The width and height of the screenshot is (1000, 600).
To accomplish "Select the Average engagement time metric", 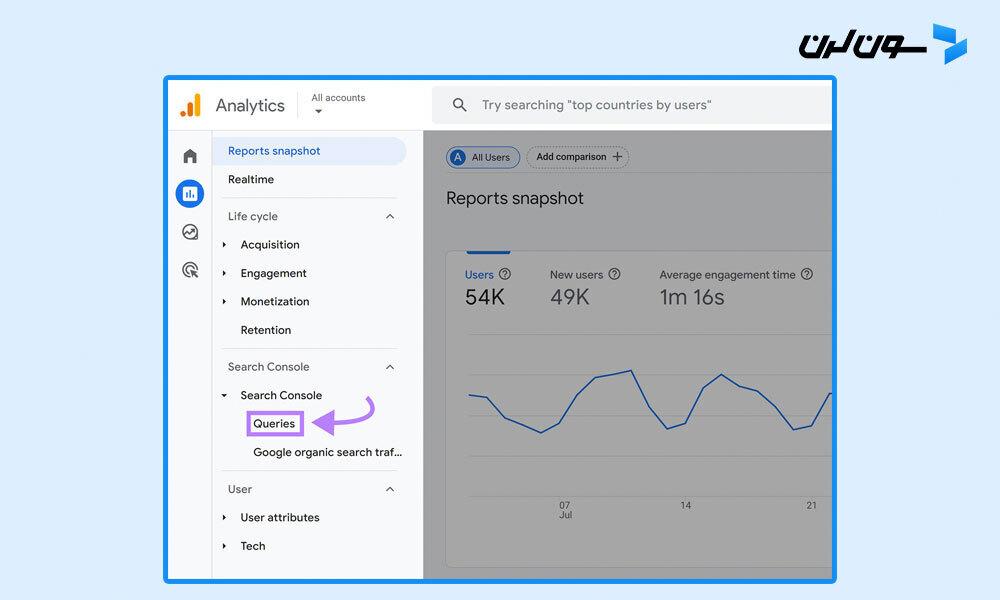I will tap(736, 287).
